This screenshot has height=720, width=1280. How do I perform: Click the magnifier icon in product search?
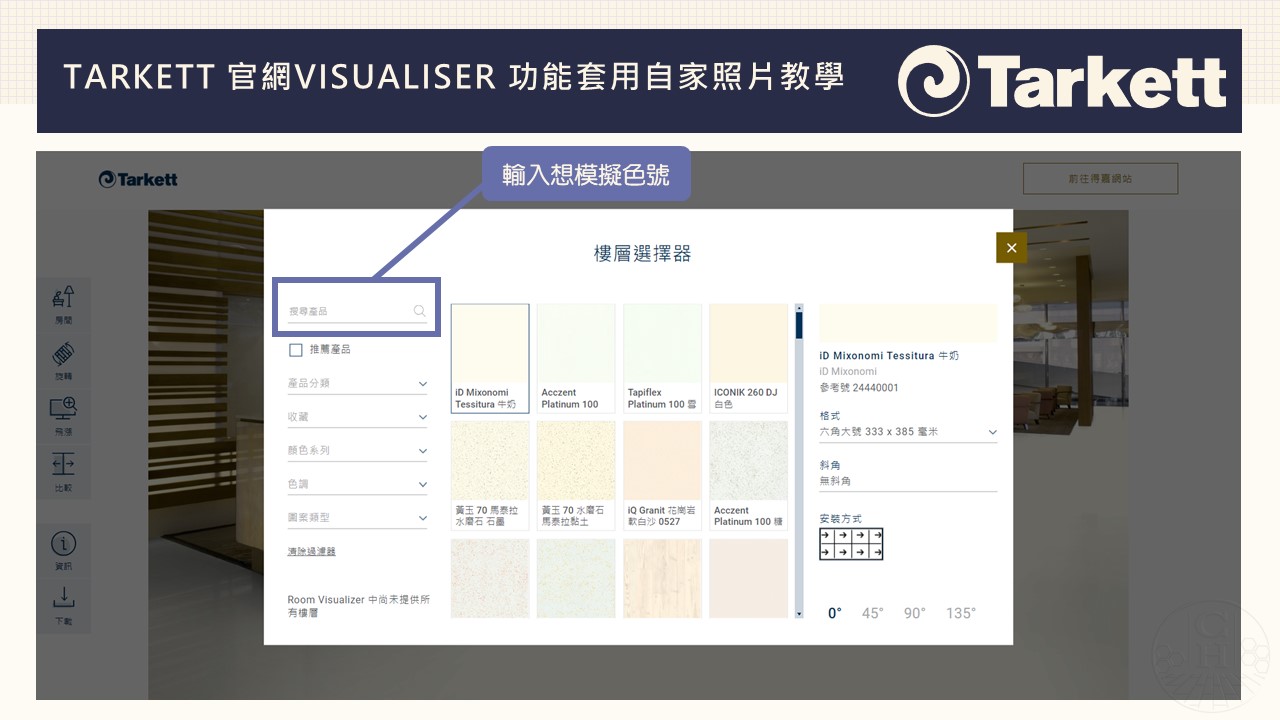point(420,311)
